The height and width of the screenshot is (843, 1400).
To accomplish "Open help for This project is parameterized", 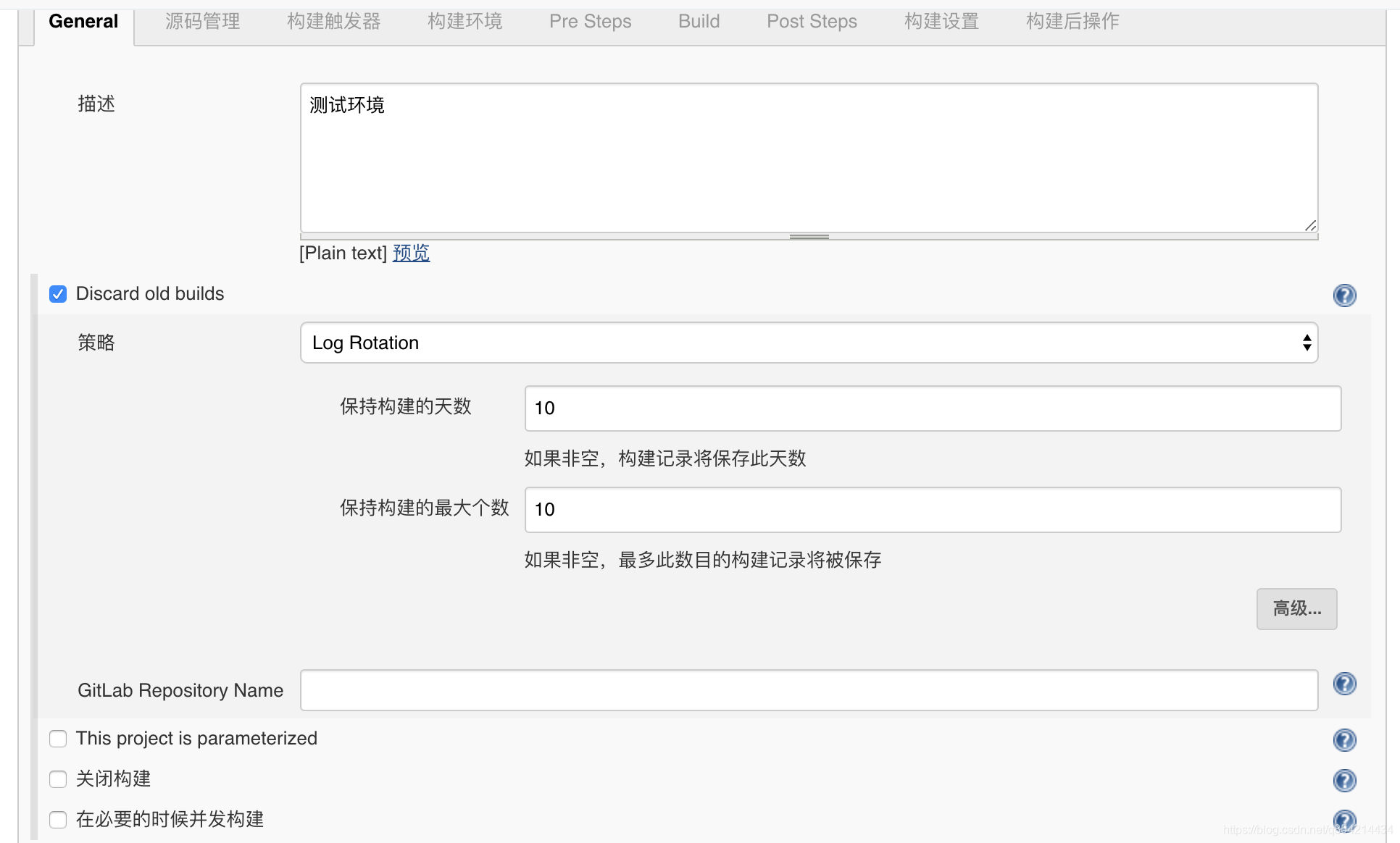I will pos(1344,739).
